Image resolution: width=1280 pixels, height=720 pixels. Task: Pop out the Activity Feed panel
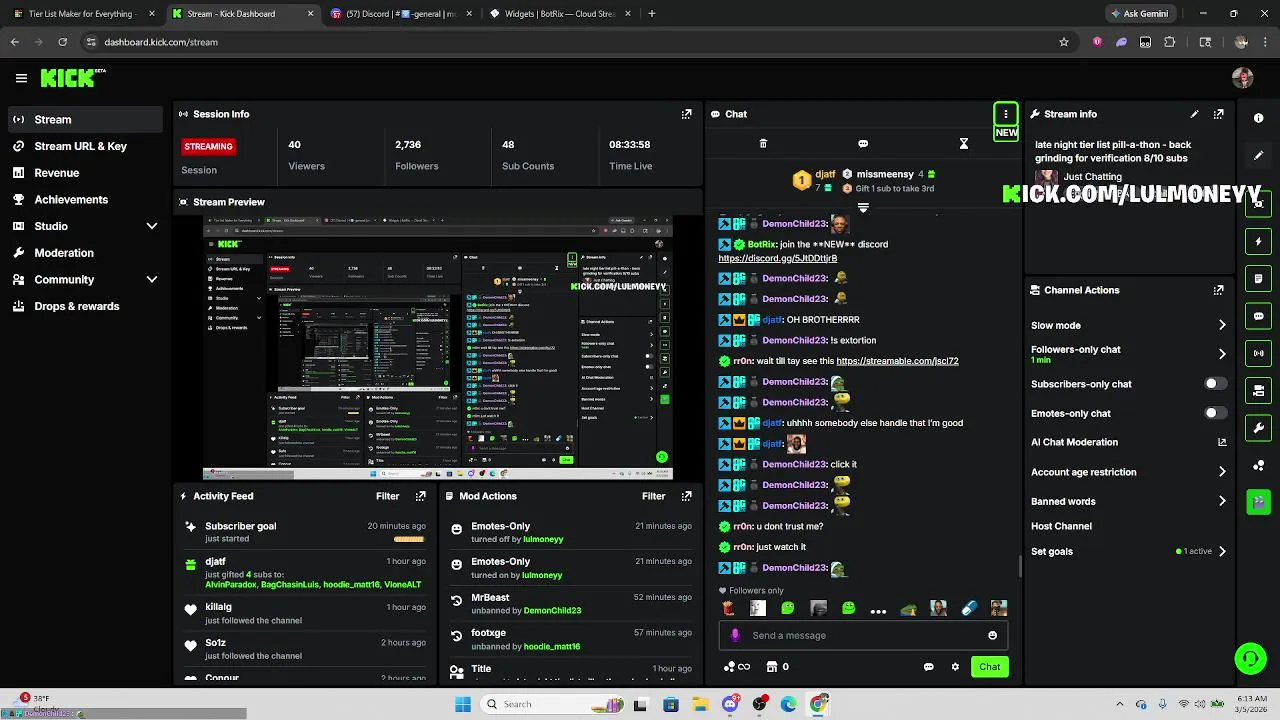420,496
